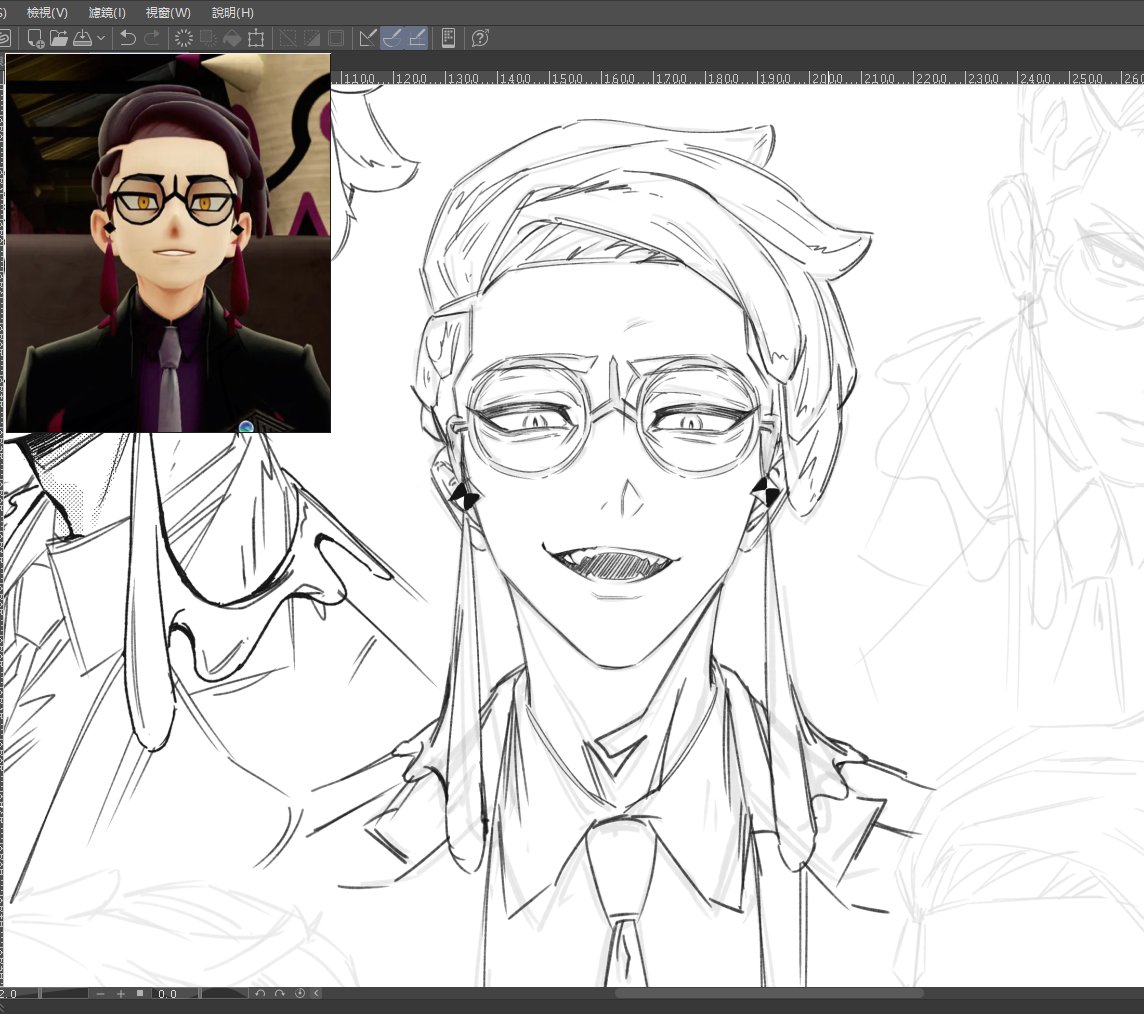
Task: Toggle Snap to special ruler
Action: pos(392,38)
